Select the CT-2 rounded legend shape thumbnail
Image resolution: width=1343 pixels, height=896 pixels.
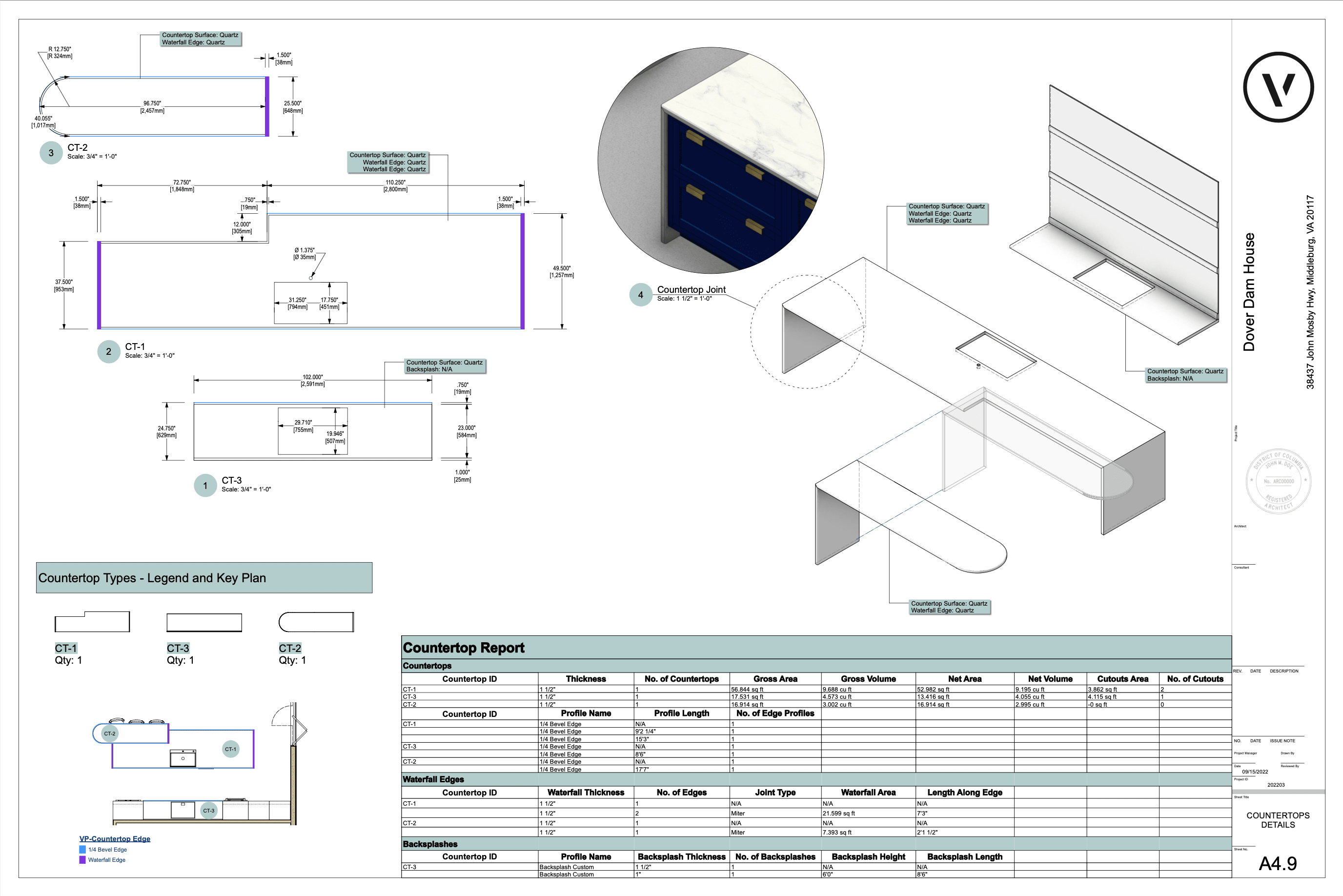click(x=316, y=622)
